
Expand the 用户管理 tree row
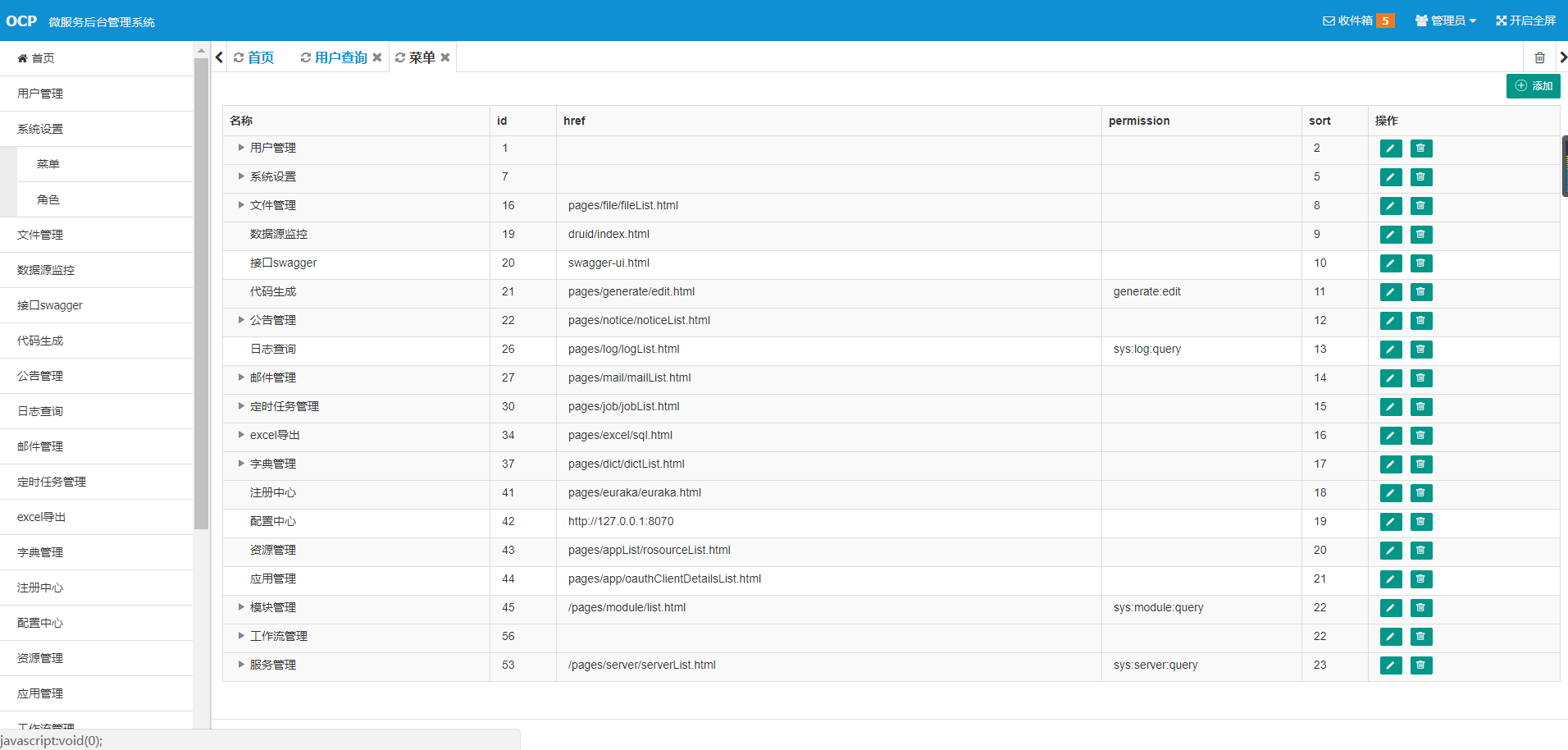(241, 148)
